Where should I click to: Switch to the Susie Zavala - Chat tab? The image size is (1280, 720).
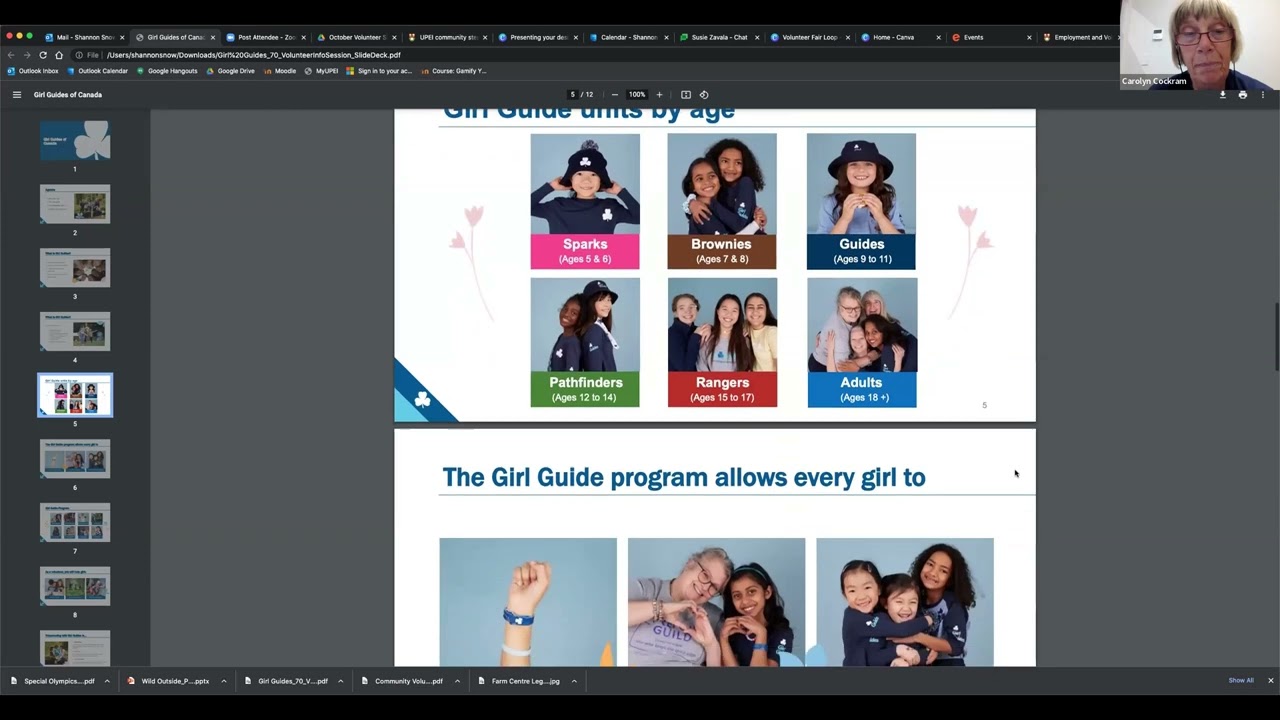pyautogui.click(x=719, y=38)
